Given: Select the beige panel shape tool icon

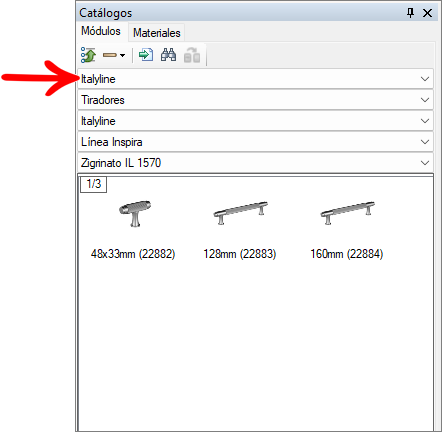Looking at the screenshot, I should point(110,55).
